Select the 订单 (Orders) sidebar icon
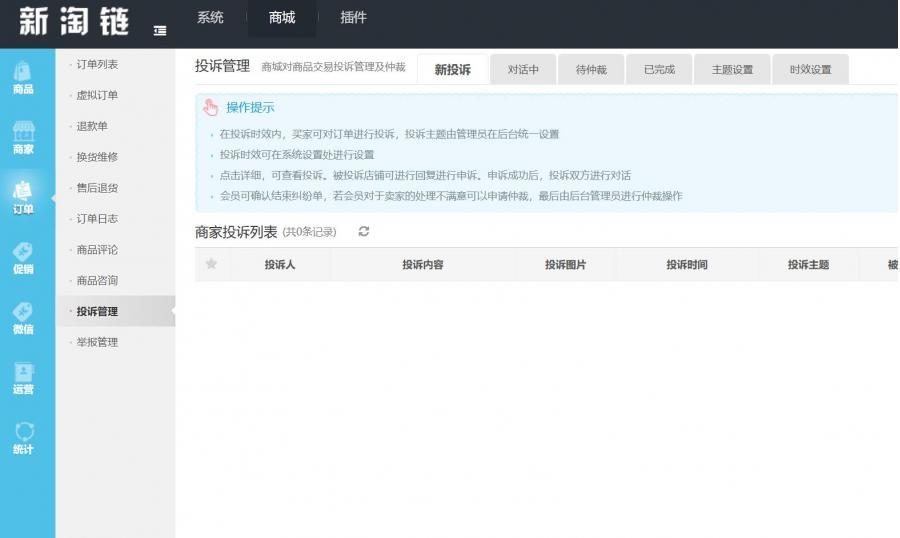The image size is (900, 538). tap(23, 197)
